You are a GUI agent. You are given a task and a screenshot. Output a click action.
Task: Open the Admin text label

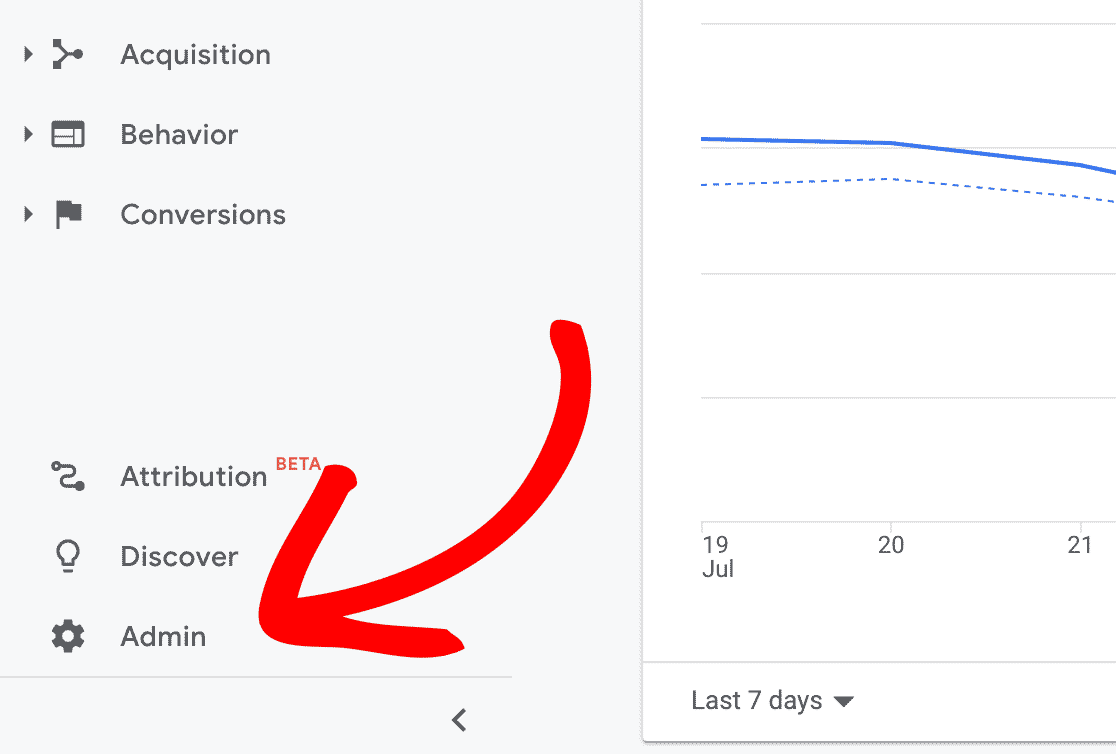(x=163, y=637)
